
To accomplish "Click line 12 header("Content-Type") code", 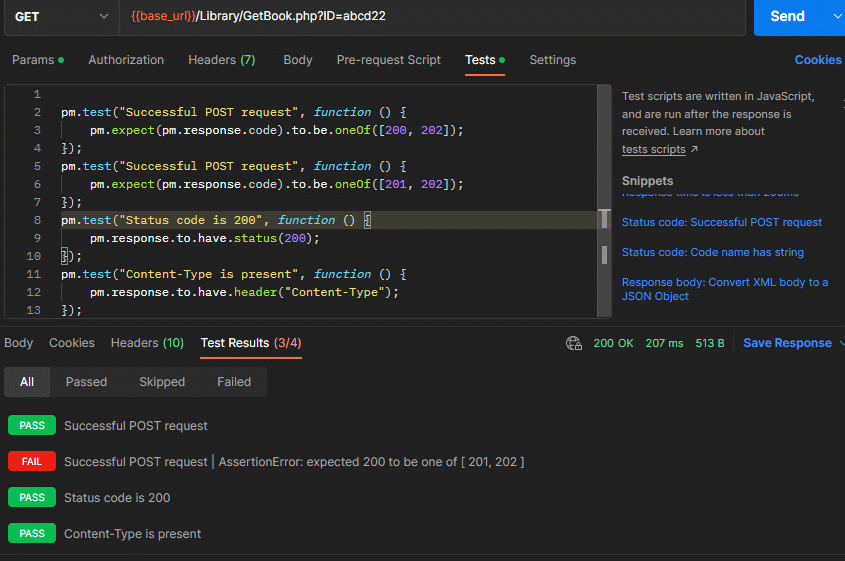I will click(316, 292).
